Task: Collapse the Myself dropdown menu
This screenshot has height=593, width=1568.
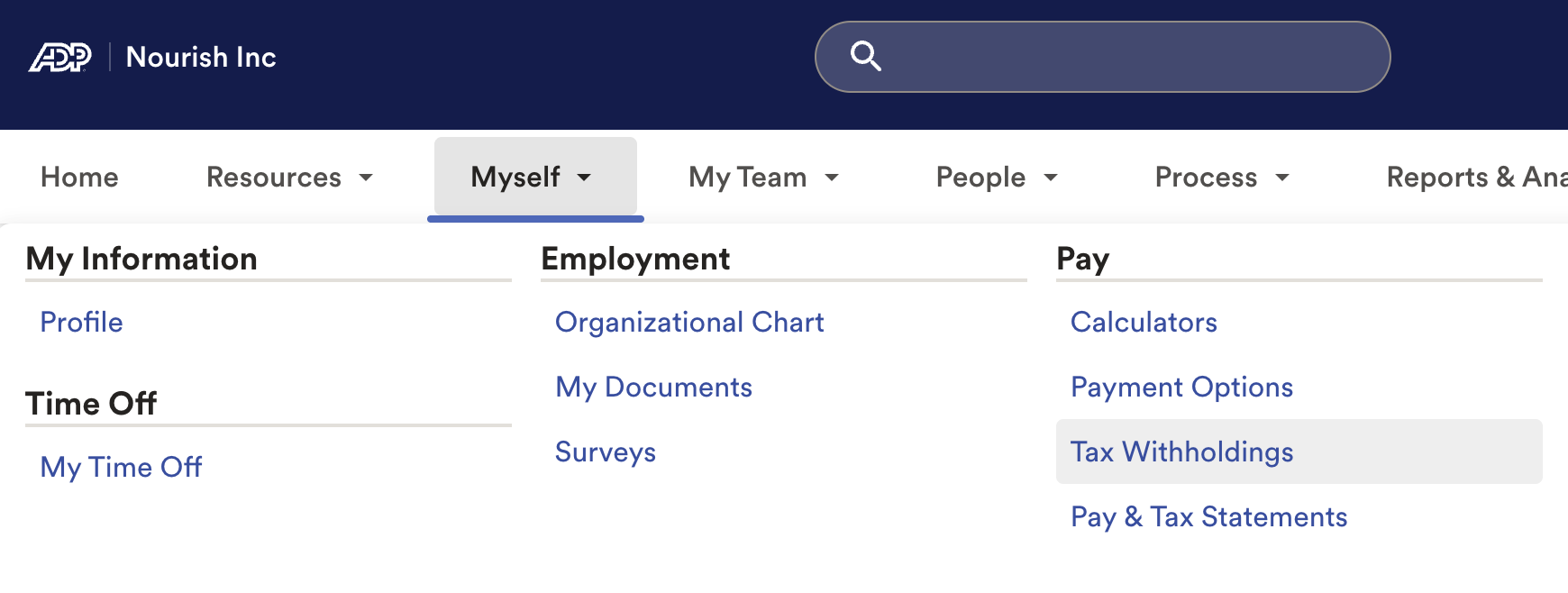Action: (x=534, y=177)
